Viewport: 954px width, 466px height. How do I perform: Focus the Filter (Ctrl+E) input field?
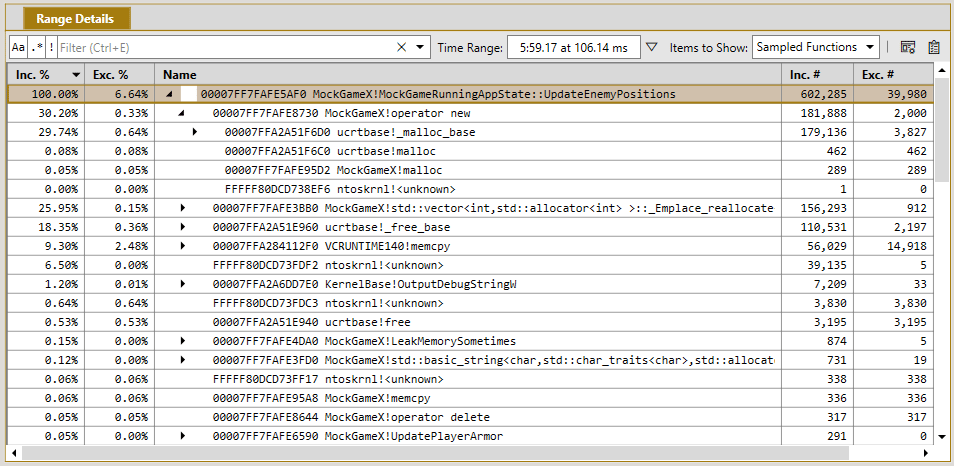(x=225, y=47)
